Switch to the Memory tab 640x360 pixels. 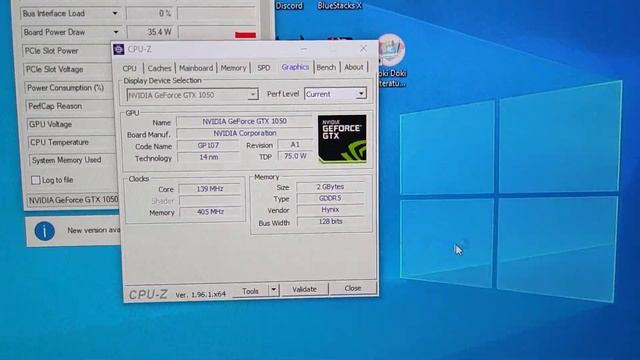pos(233,68)
